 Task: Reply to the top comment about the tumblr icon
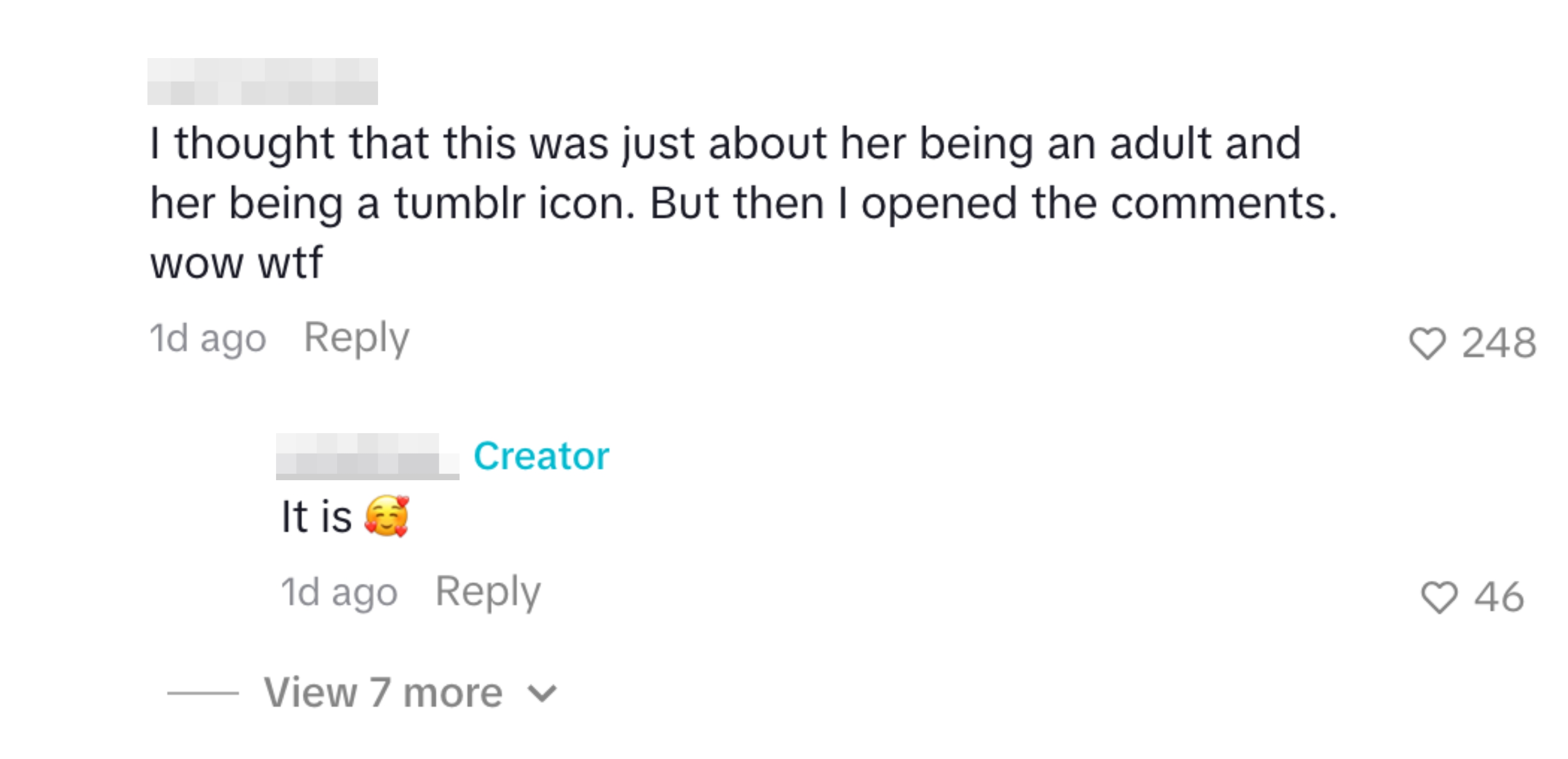356,338
